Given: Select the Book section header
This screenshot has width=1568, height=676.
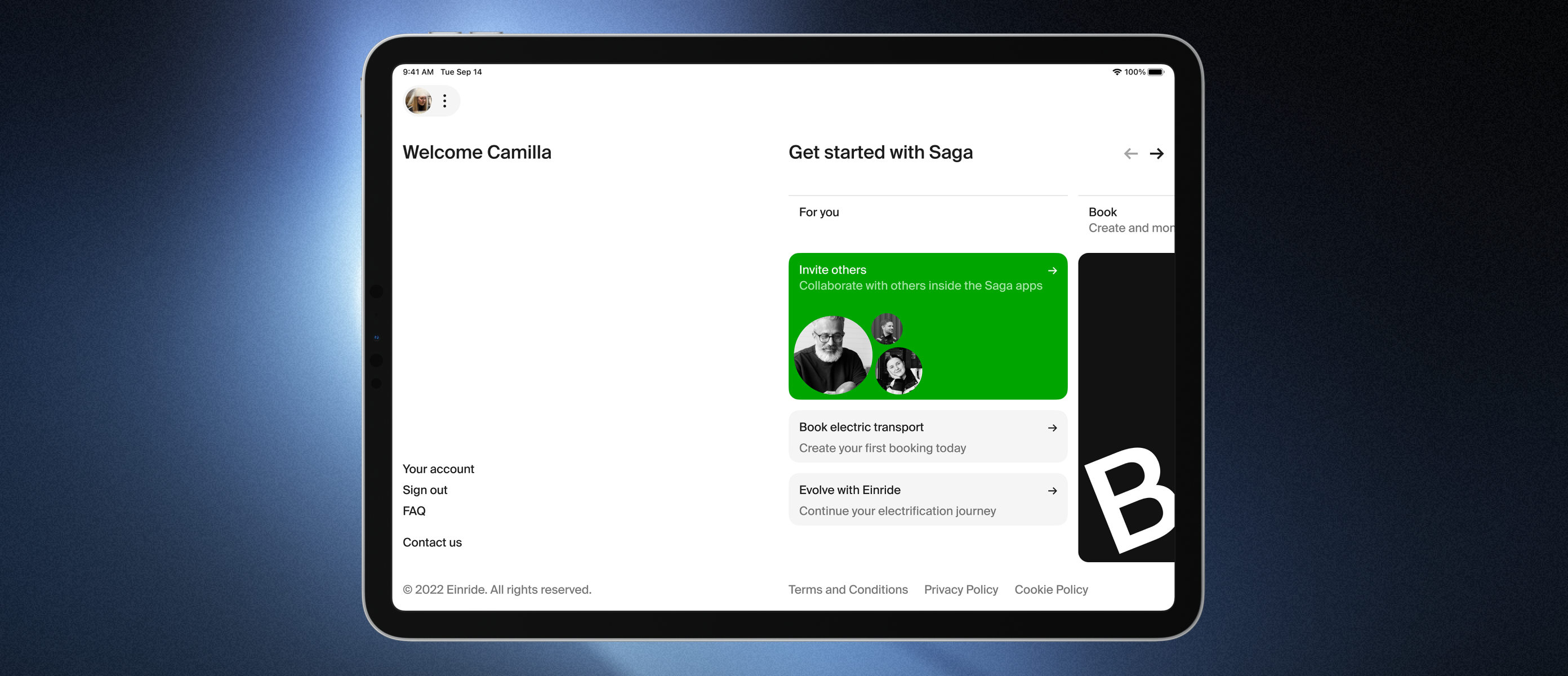Looking at the screenshot, I should click(1102, 212).
